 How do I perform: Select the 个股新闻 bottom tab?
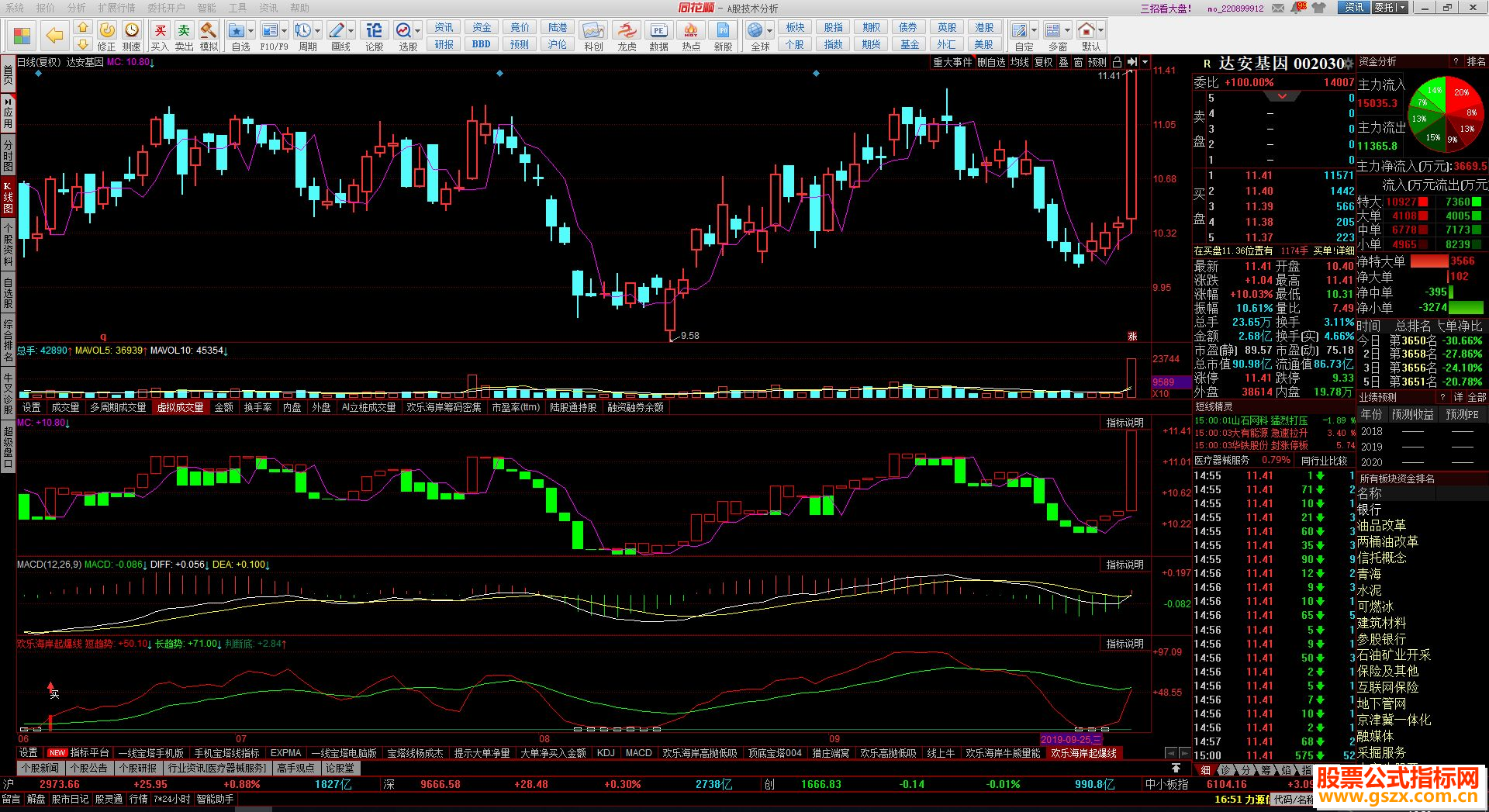40,768
